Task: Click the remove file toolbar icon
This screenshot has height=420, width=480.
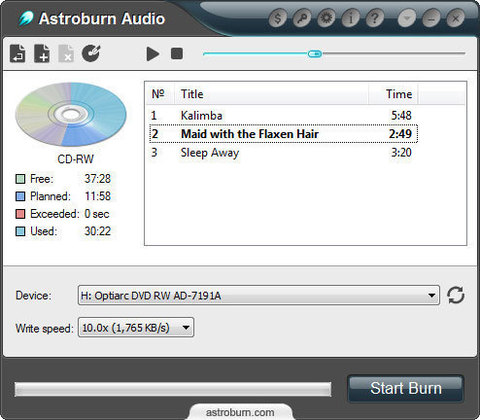Action: [x=66, y=53]
